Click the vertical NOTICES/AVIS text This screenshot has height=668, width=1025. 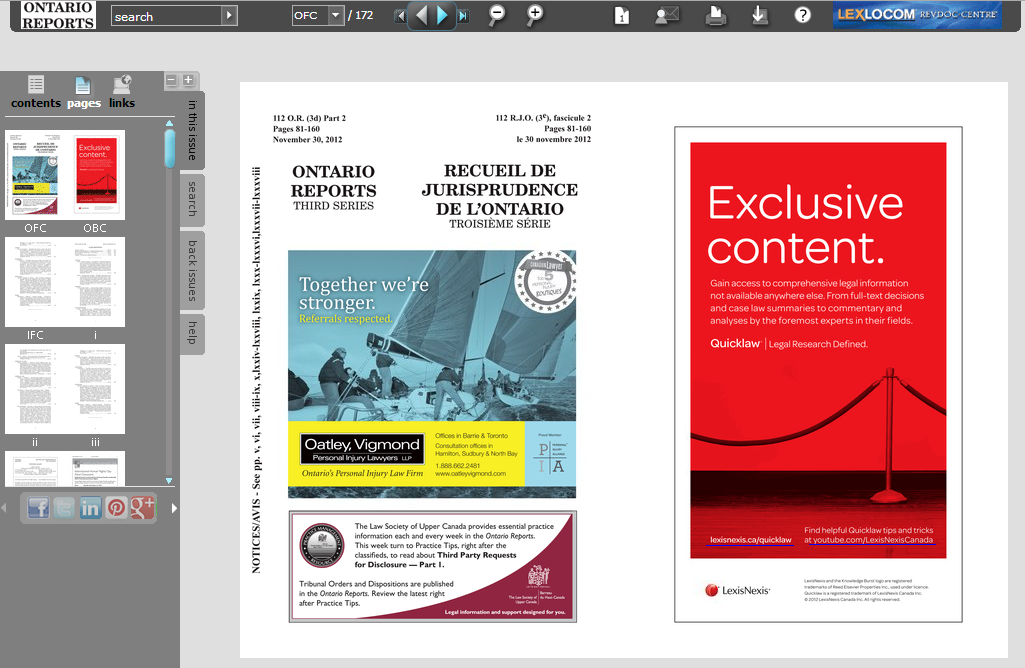(256, 370)
